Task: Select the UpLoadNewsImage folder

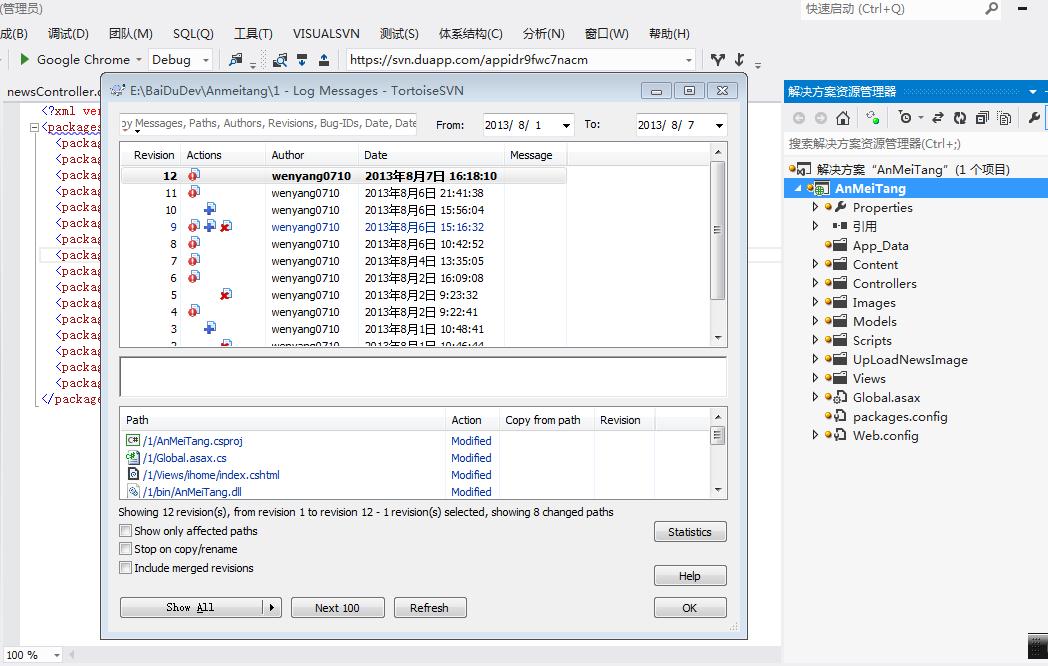Action: (x=910, y=360)
